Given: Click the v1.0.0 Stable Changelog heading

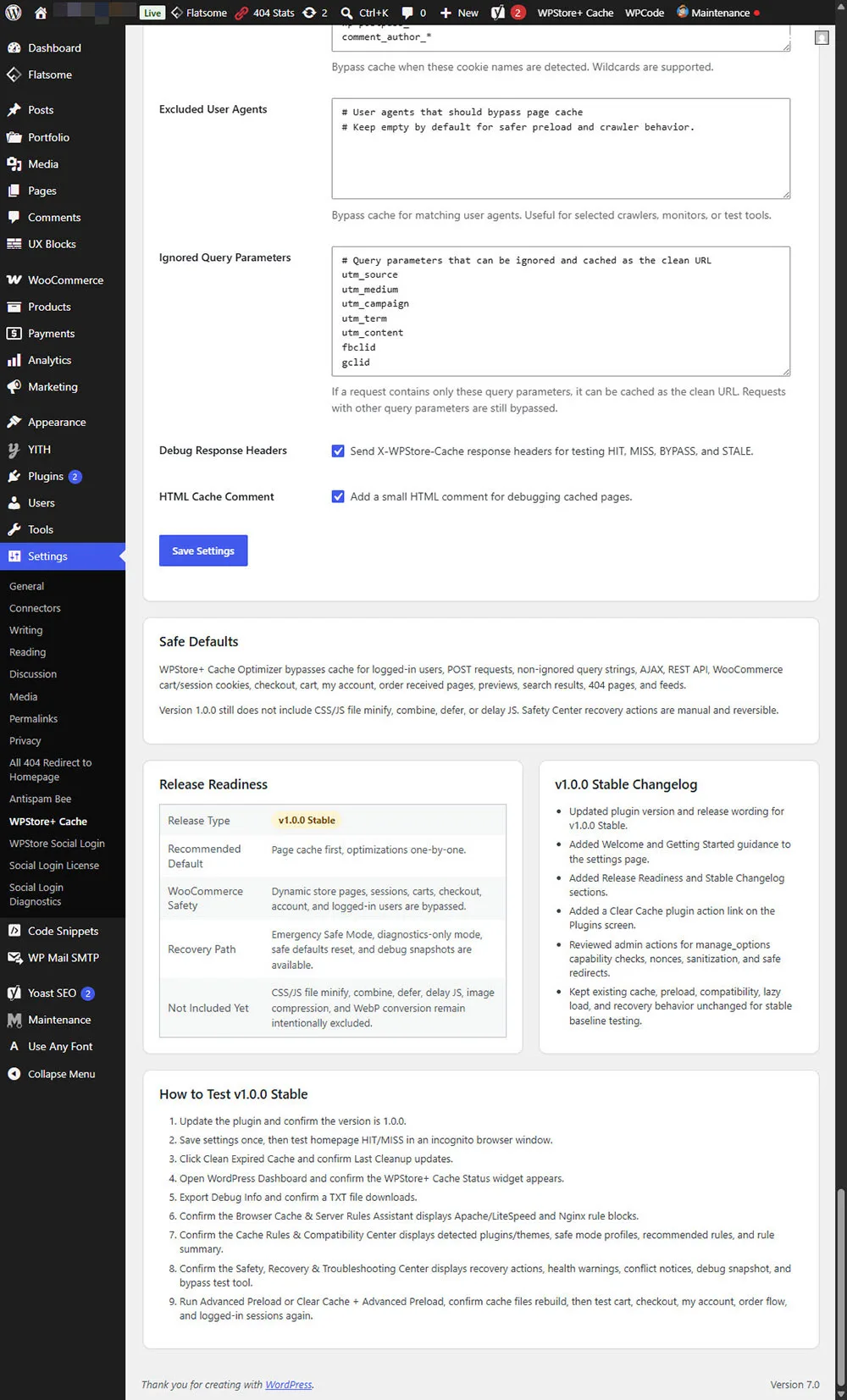Looking at the screenshot, I should 626,784.
